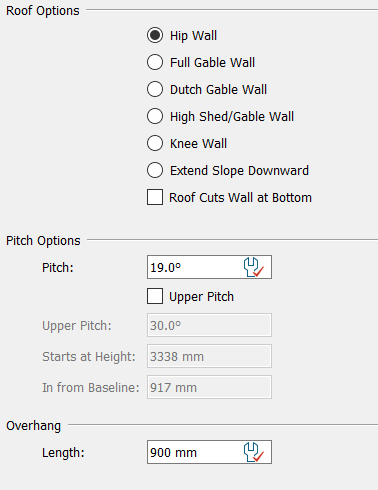
Task: Select Dutch Gable Wall roof option
Action: (155, 89)
